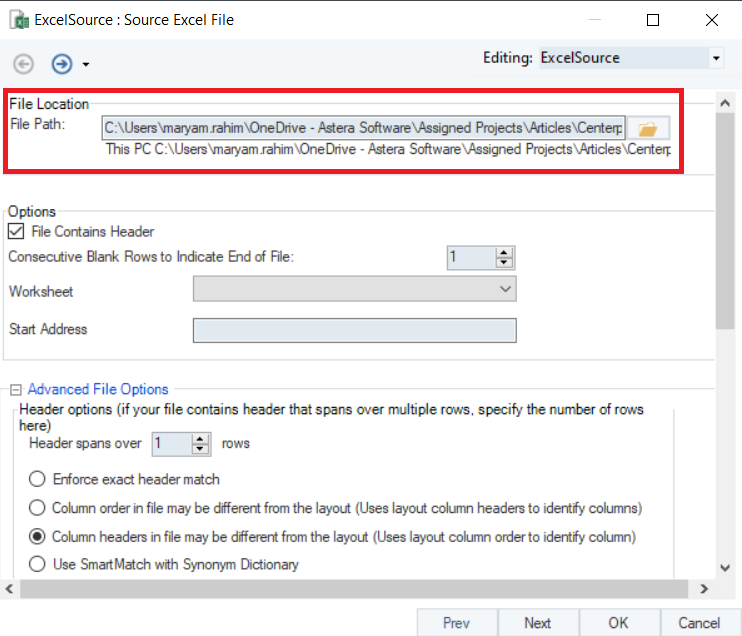Screen dimensions: 742x636
Task: Uncheck File Contains Header checkbox
Action: 16,232
